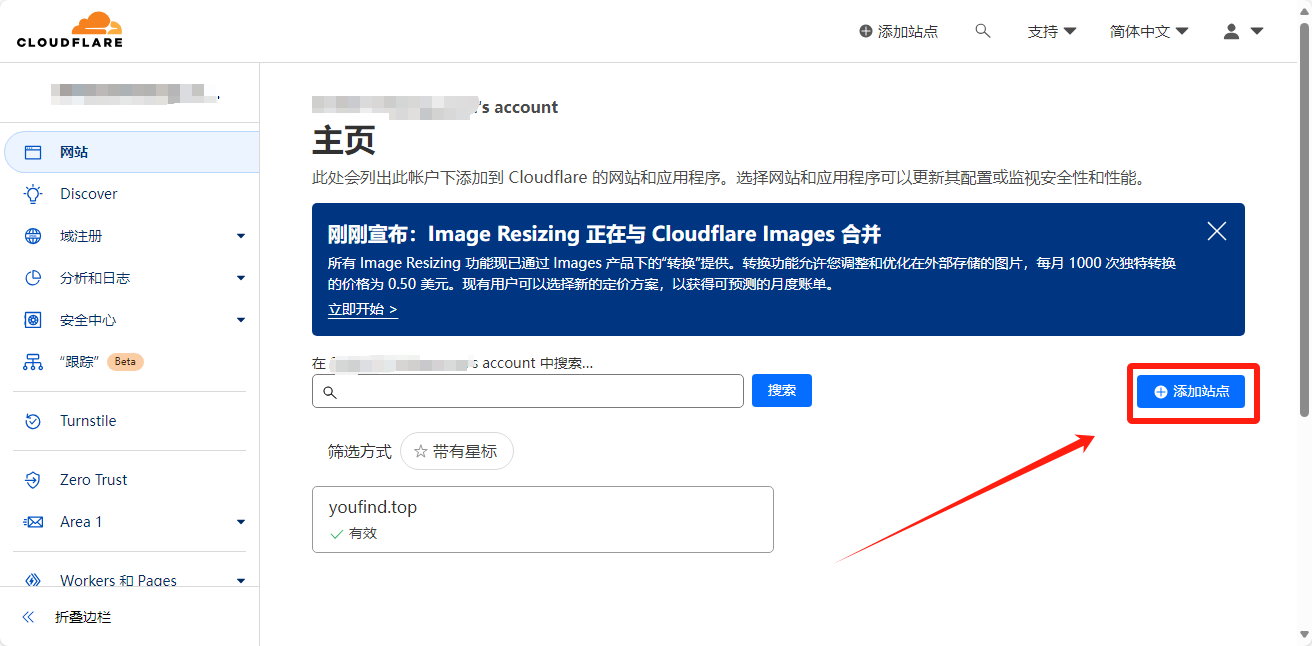Open the search magnifier in top bar

pos(983,31)
